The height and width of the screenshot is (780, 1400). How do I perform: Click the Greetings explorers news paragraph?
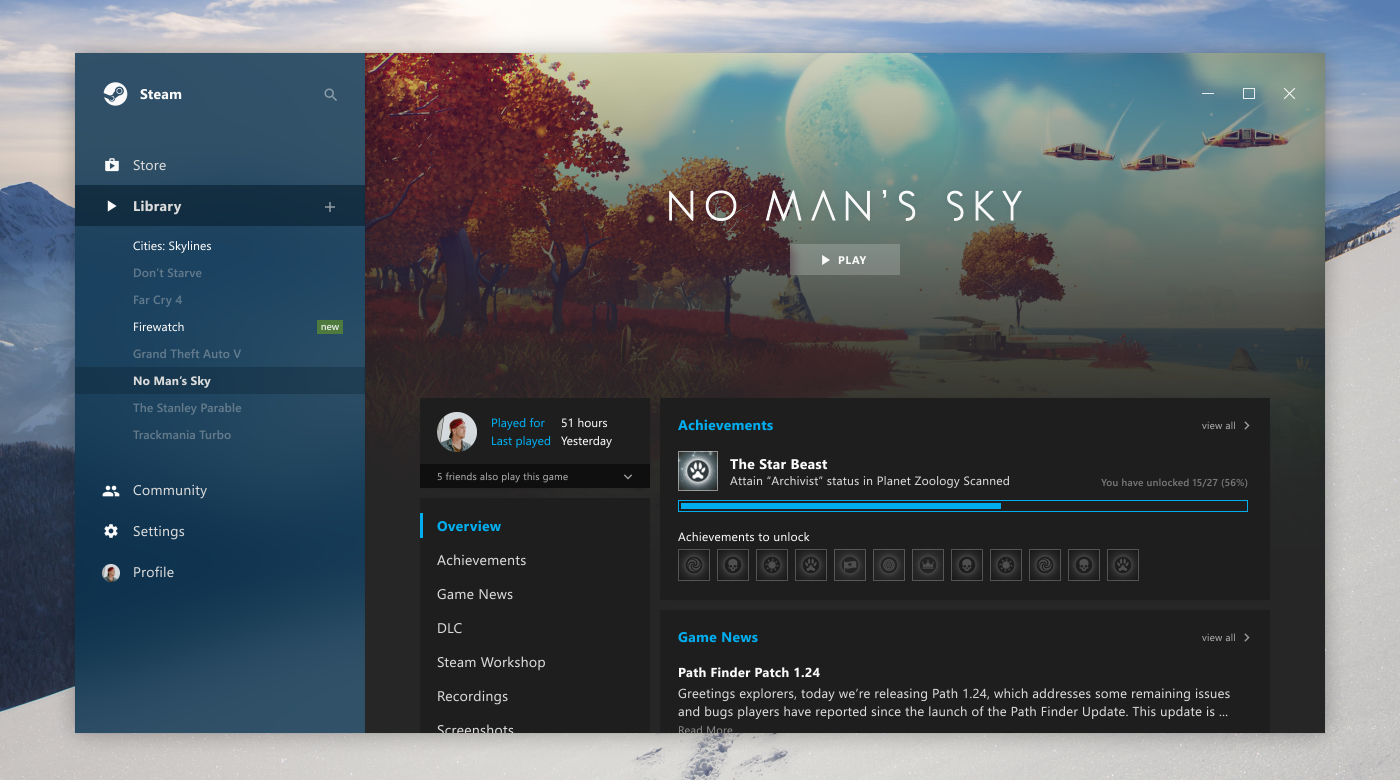[954, 703]
